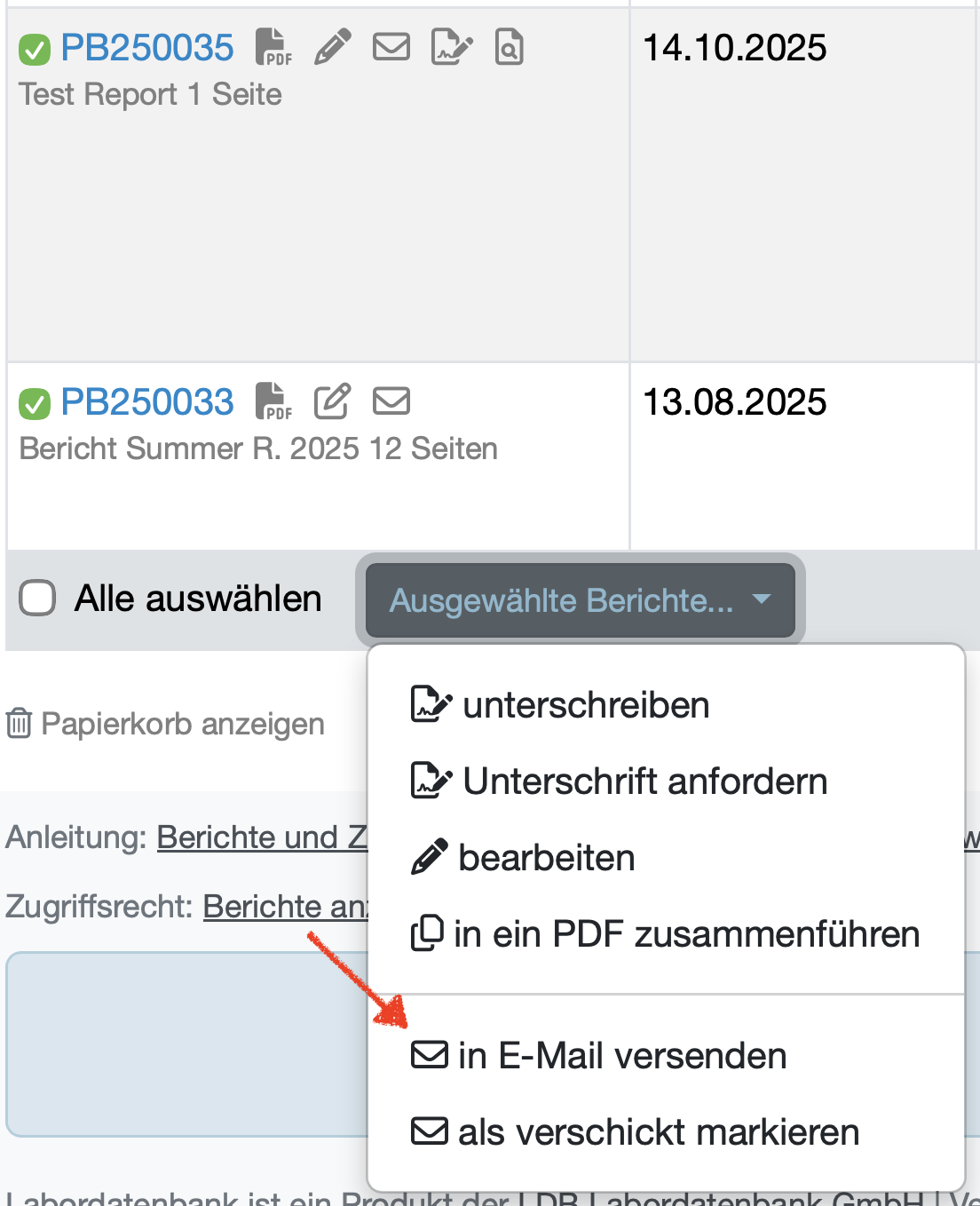Open edit icon for report PB250033

tap(333, 401)
